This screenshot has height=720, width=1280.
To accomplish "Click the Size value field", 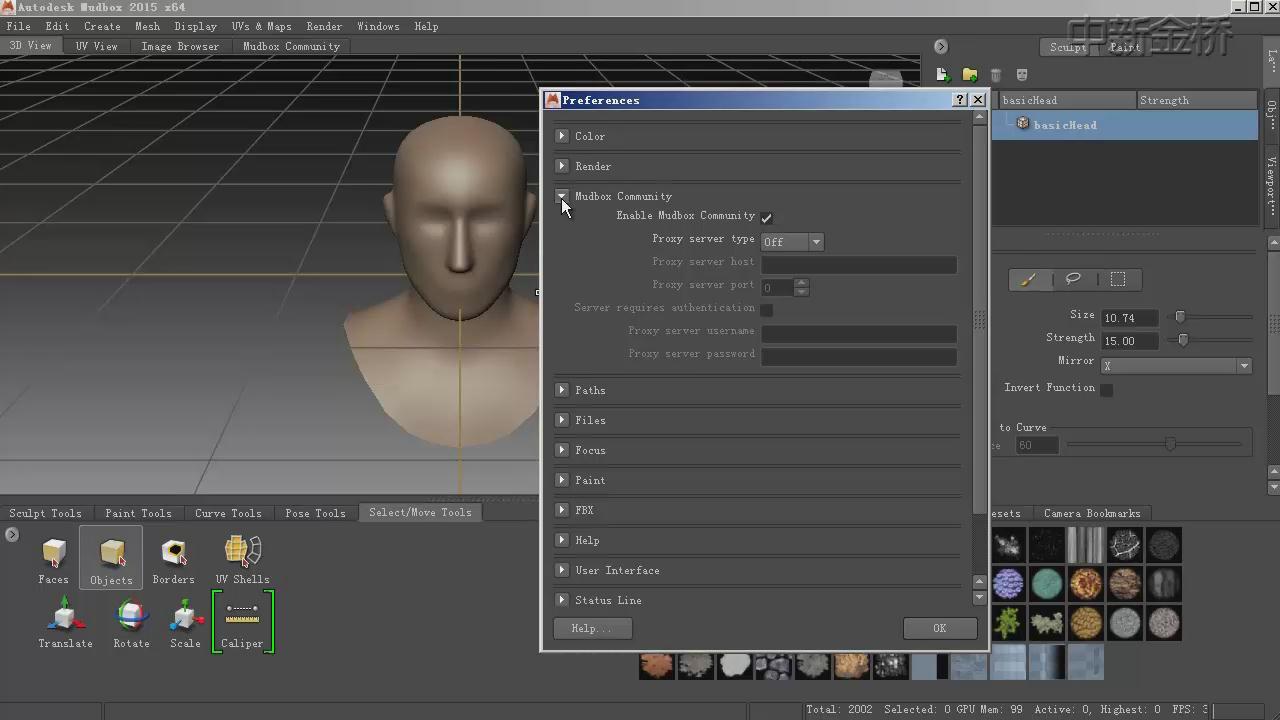I will tap(1130, 318).
